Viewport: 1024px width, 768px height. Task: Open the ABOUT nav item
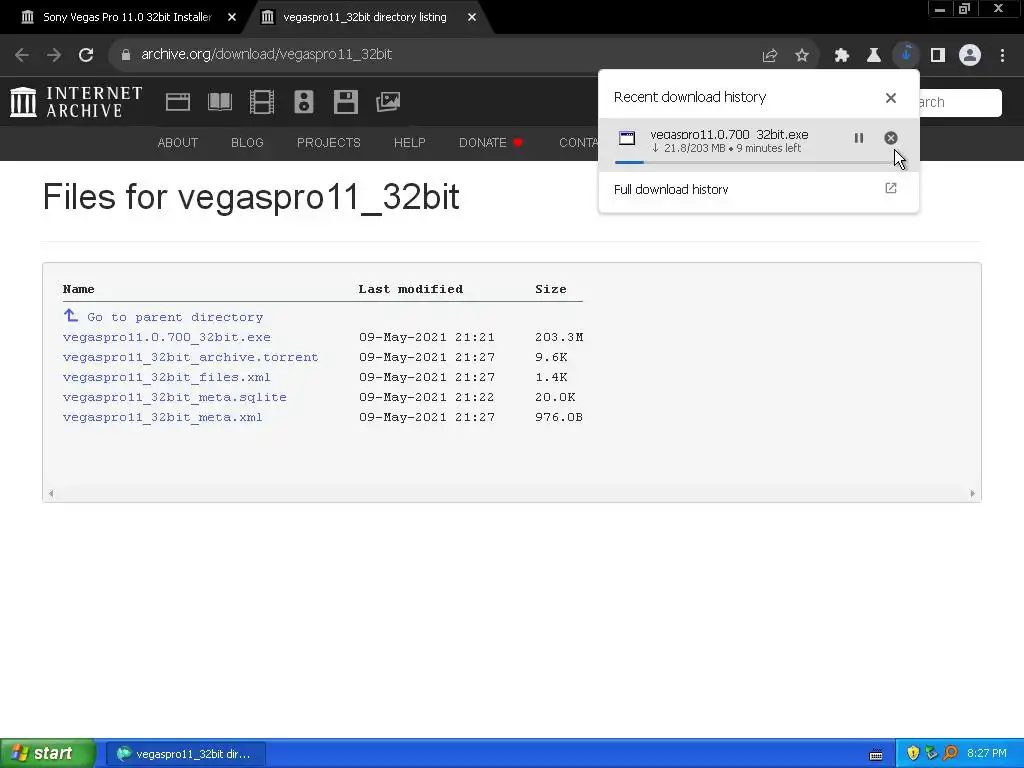coord(178,142)
